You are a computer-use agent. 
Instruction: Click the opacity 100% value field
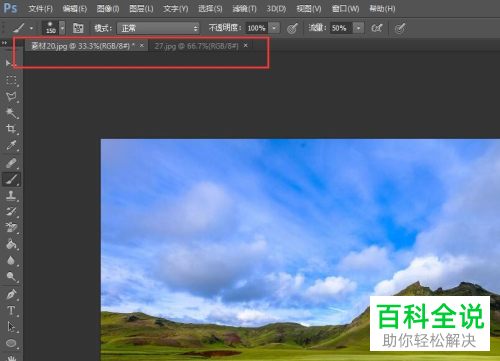pos(257,28)
